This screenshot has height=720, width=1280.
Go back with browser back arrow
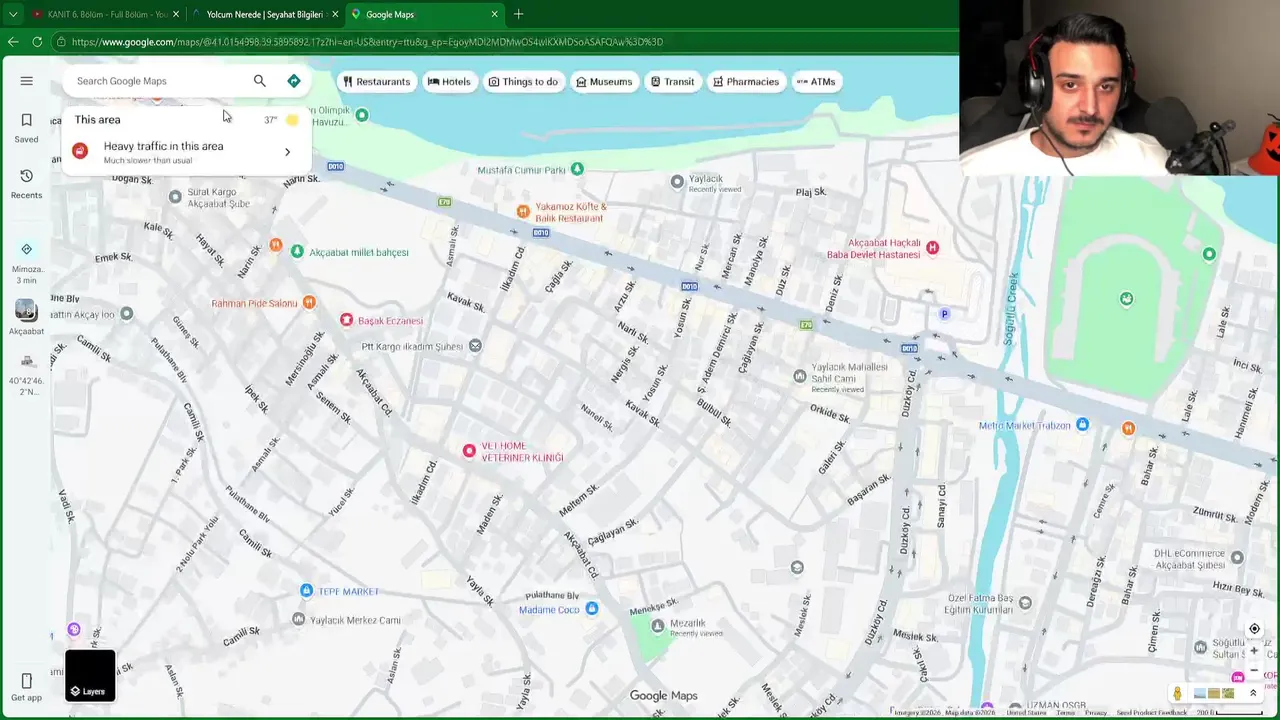tap(12, 42)
